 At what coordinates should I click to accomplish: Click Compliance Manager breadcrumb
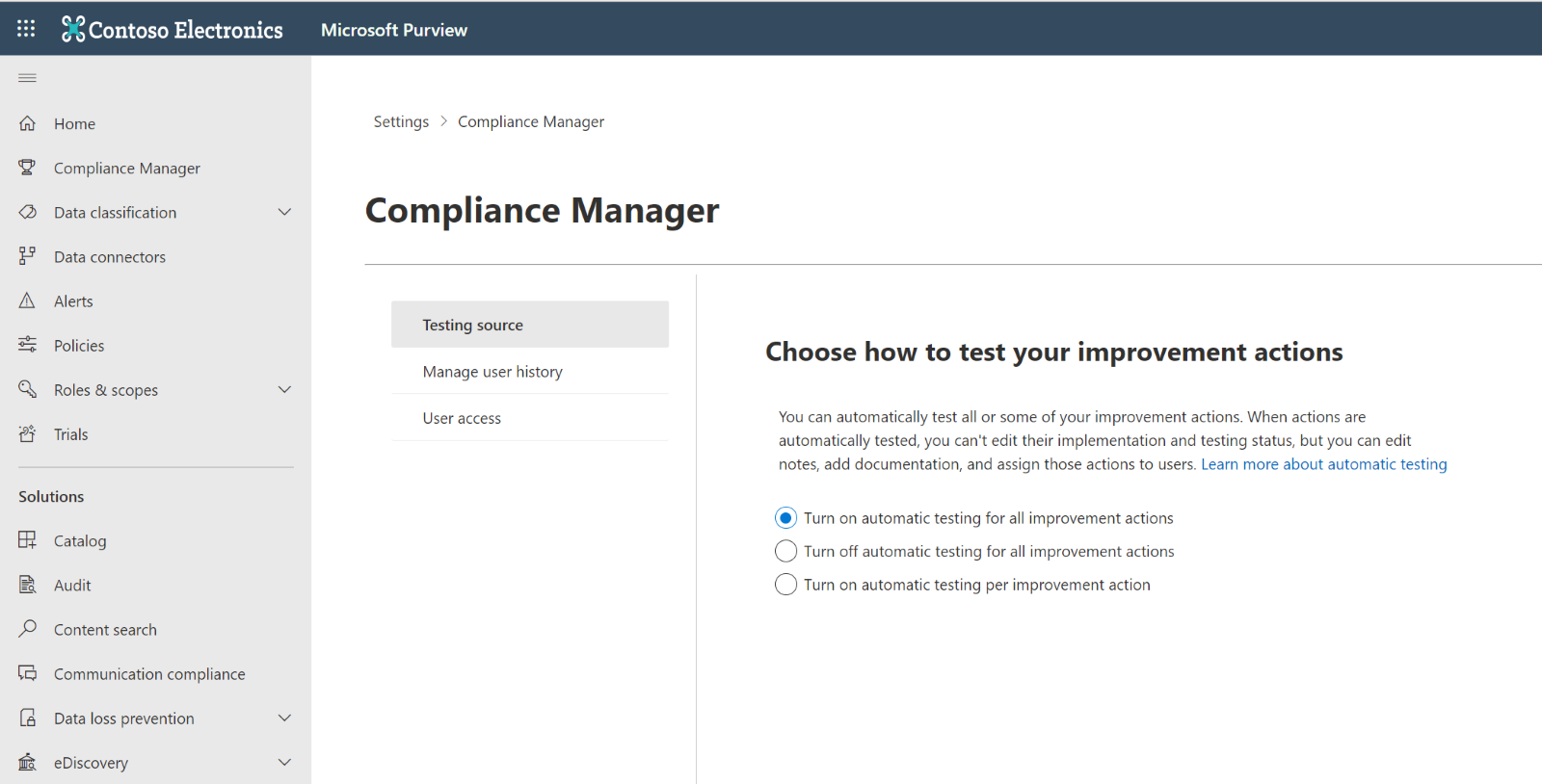tap(531, 121)
